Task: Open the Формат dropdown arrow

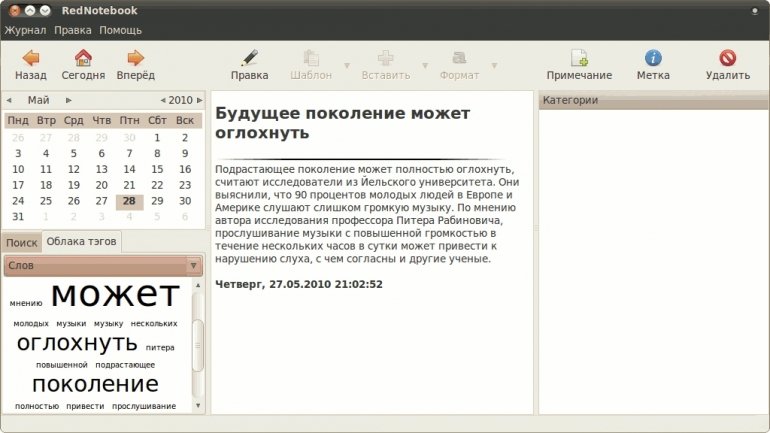Action: pyautogui.click(x=496, y=66)
